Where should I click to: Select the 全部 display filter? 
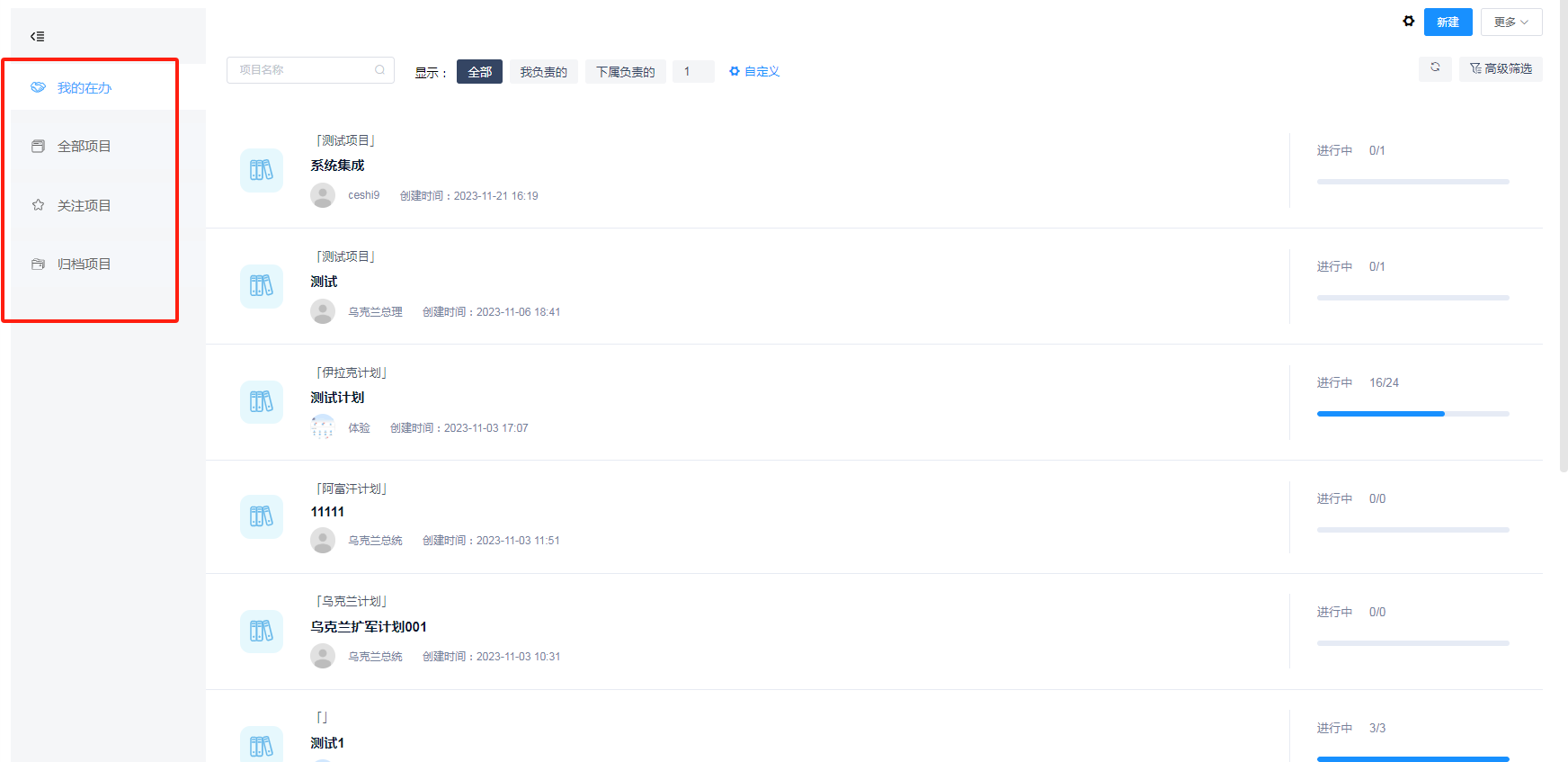coord(479,72)
